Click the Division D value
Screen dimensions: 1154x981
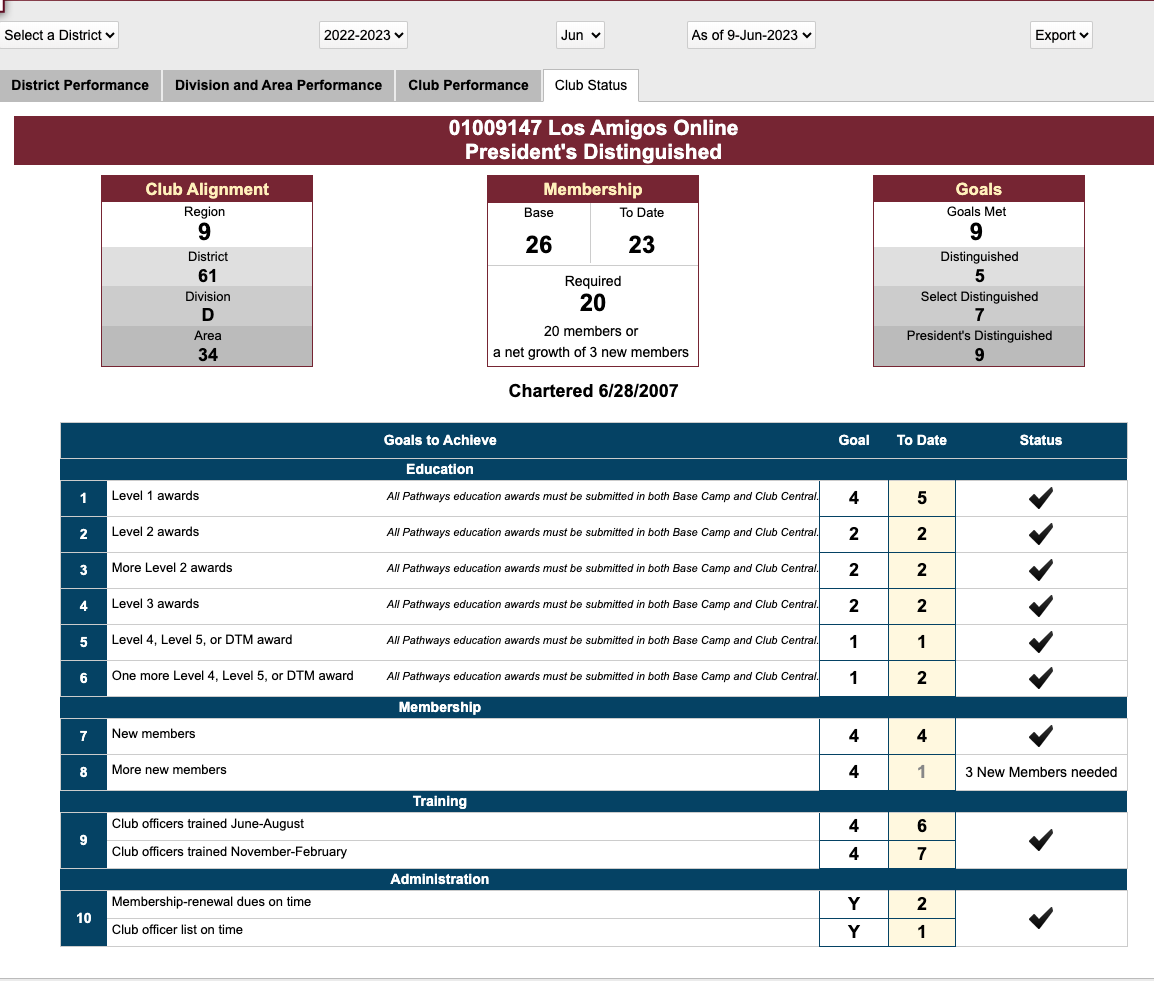click(208, 315)
